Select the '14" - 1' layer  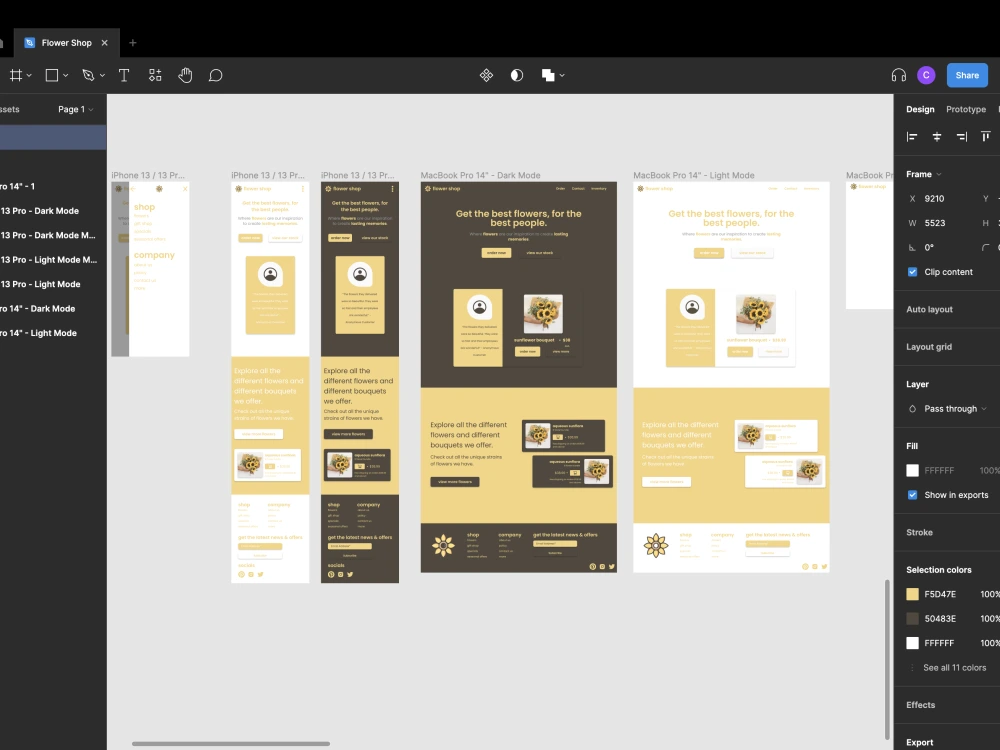[x=53, y=186]
